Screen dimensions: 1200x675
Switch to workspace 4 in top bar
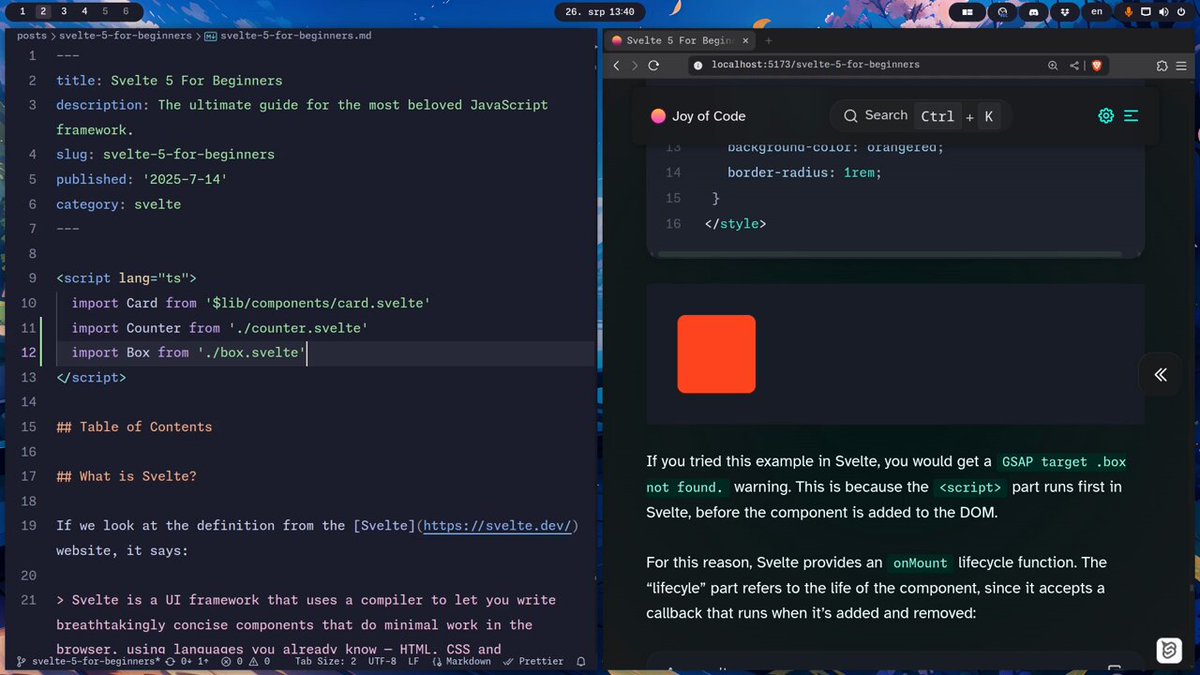pyautogui.click(x=84, y=11)
